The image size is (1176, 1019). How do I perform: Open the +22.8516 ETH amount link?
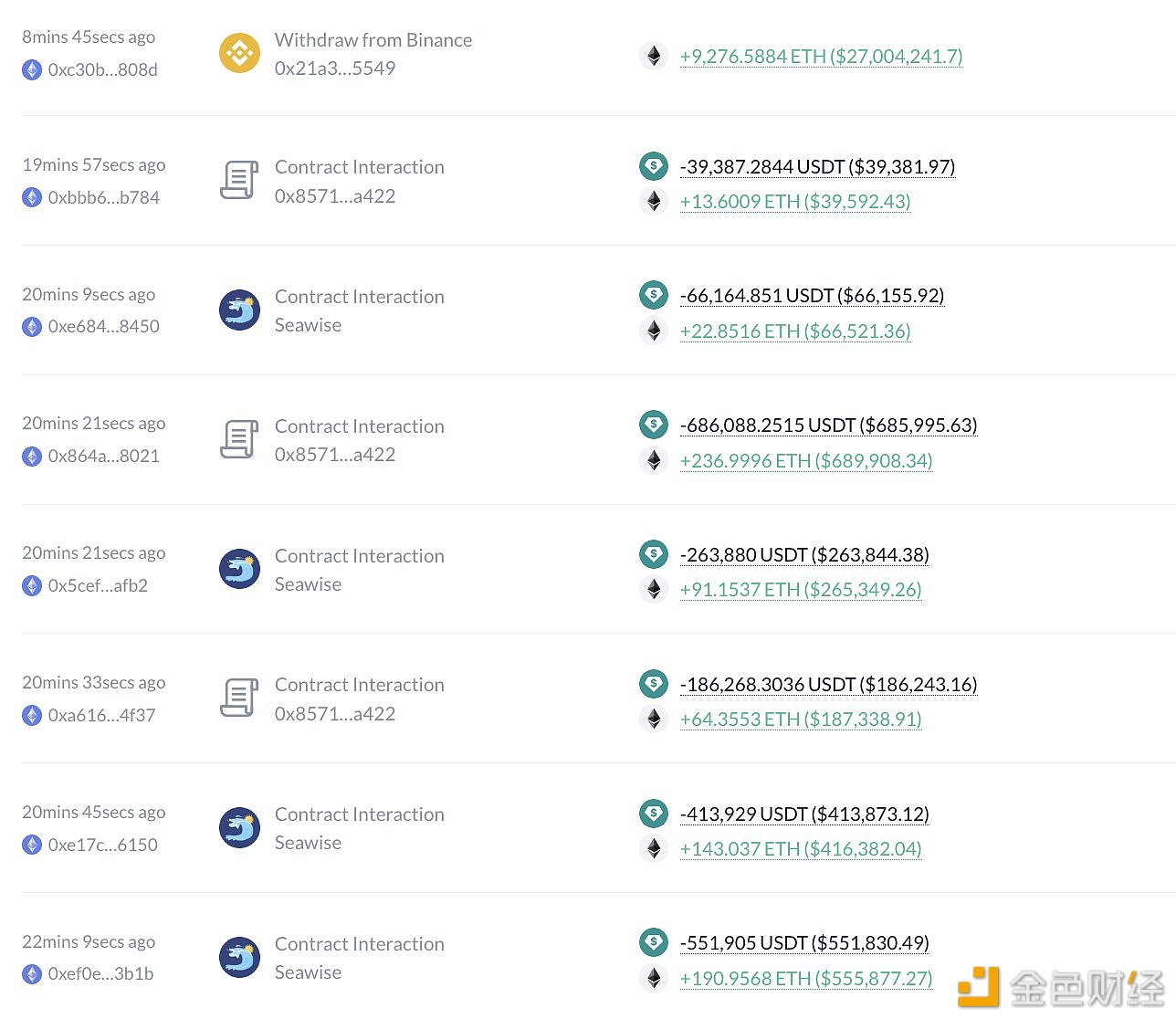795,331
